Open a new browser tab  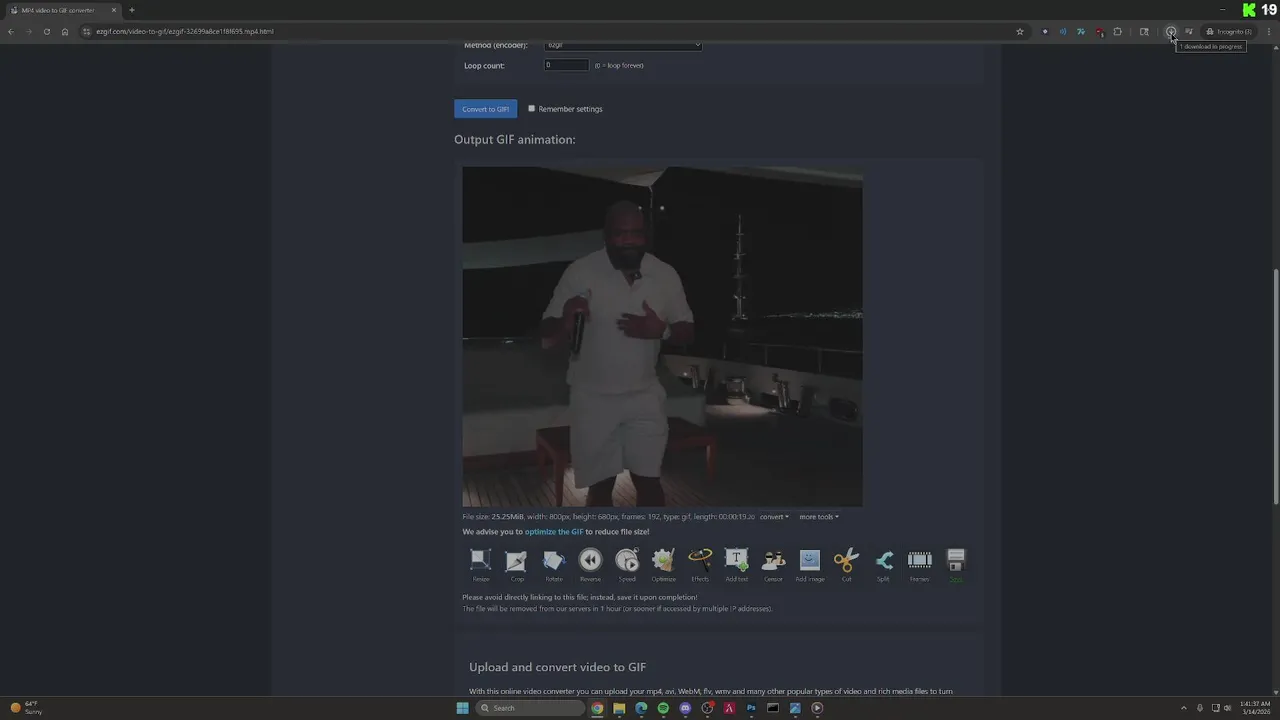coord(131,10)
